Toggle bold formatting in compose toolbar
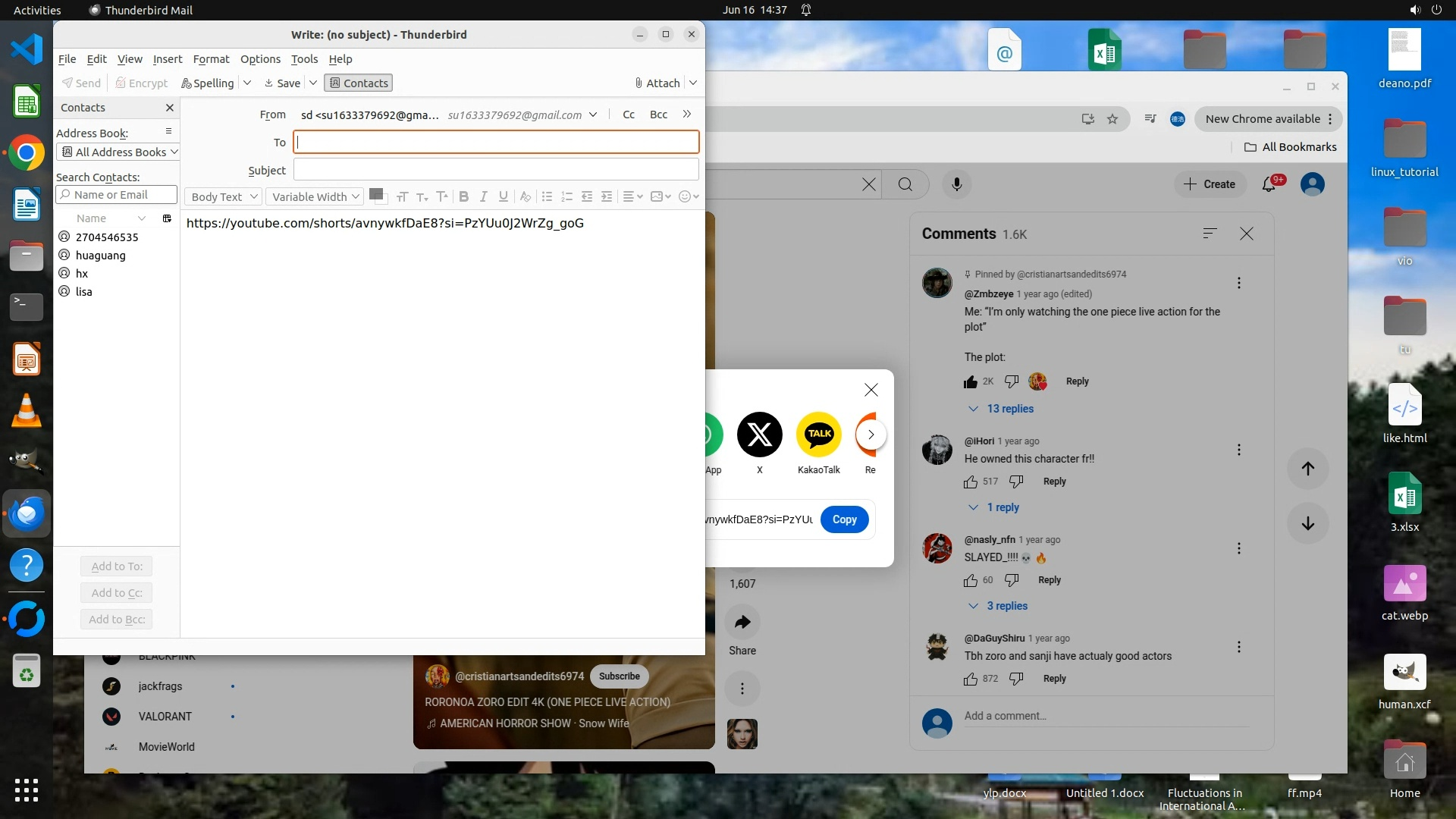The width and height of the screenshot is (1456, 819). (464, 197)
